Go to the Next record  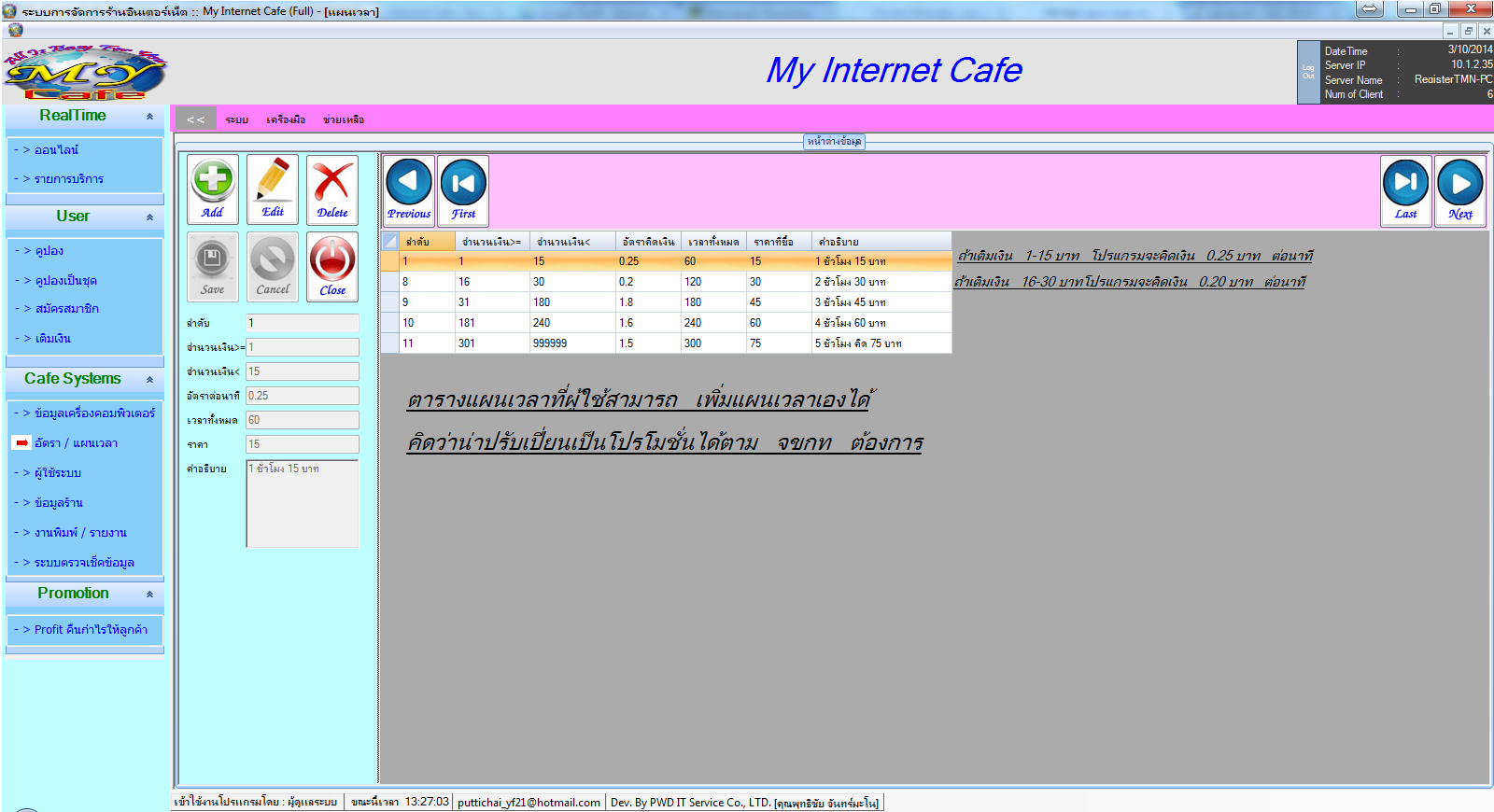click(1460, 190)
